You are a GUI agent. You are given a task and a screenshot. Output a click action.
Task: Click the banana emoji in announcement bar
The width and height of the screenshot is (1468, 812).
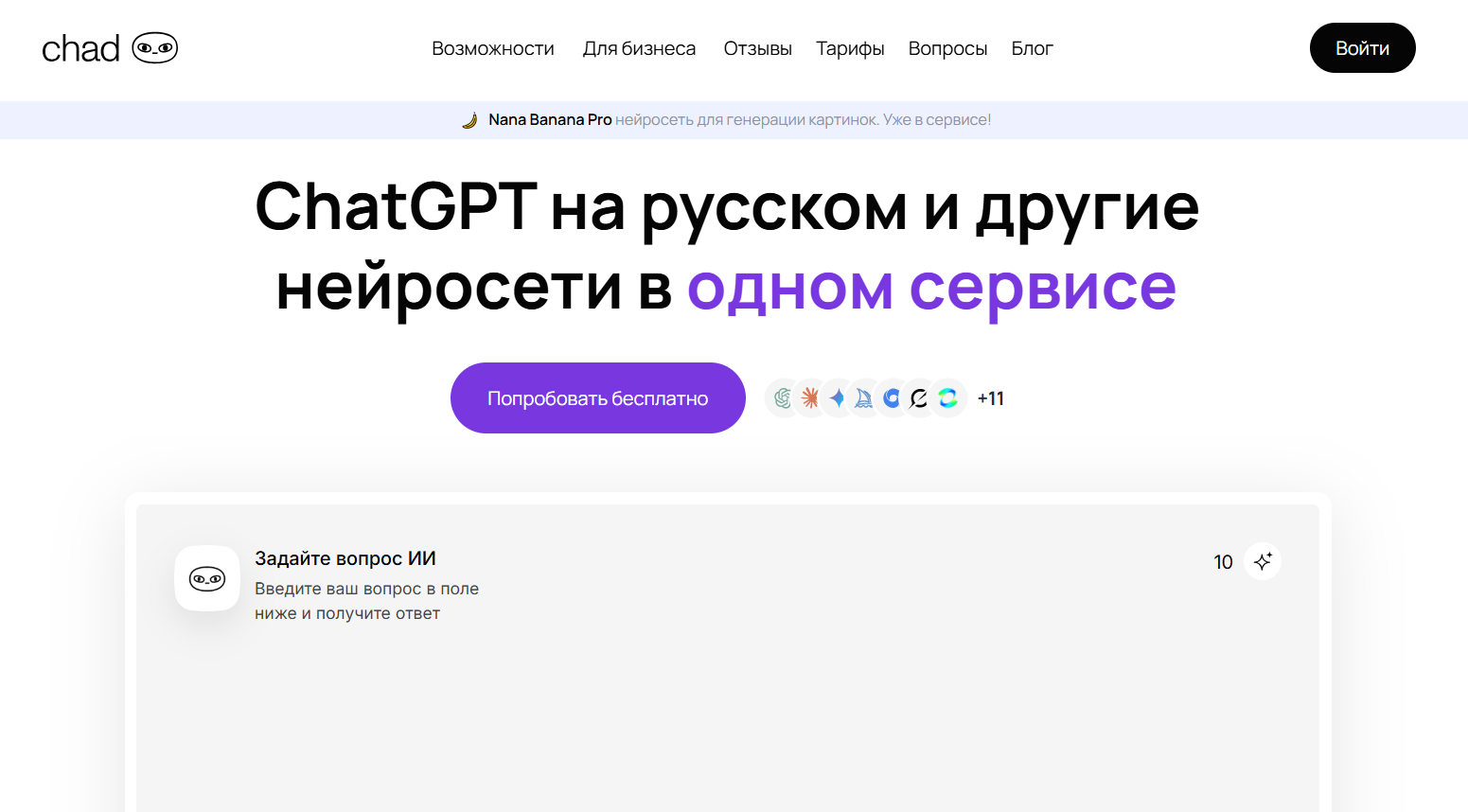click(x=469, y=120)
